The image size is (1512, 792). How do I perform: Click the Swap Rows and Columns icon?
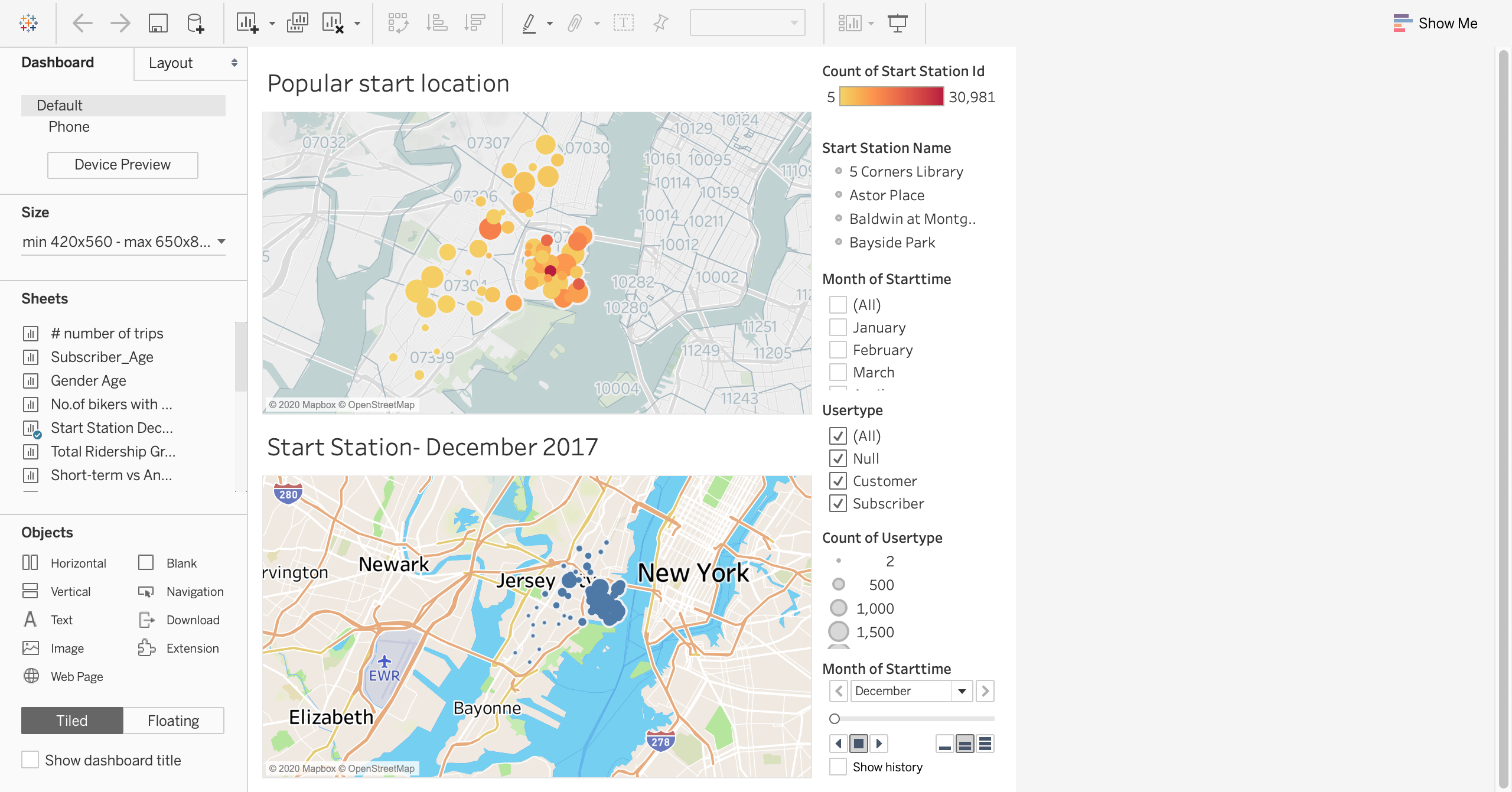pos(398,24)
